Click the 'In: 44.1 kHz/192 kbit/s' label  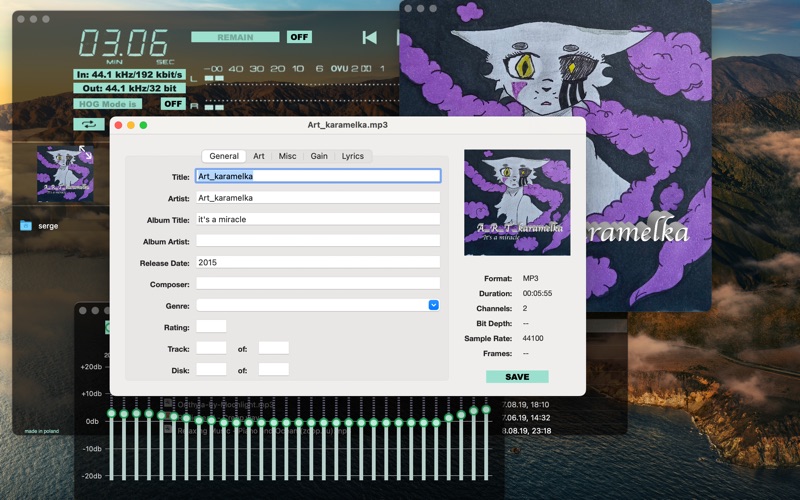coord(130,74)
